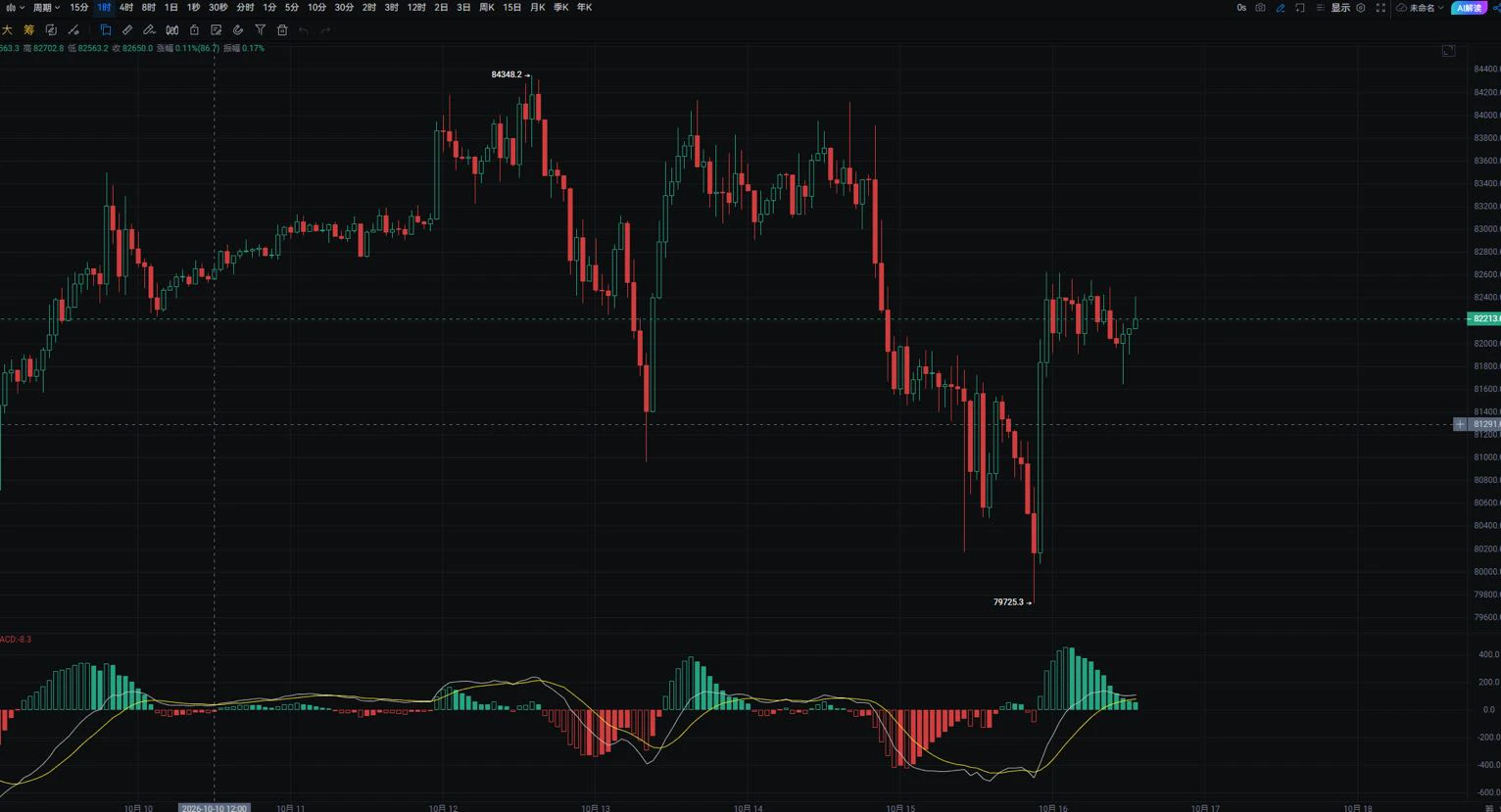1501x812 pixels.
Task: Click the camera screenshot icon
Action: 1260,8
